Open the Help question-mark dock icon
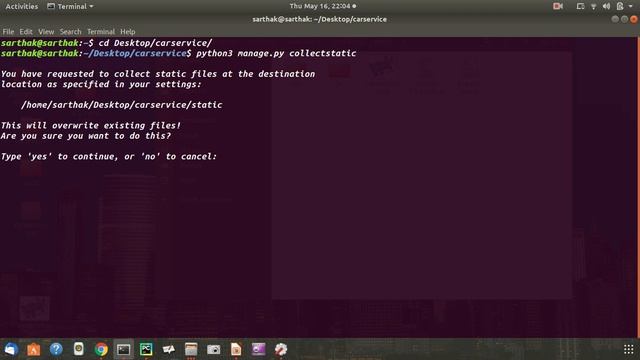The image size is (640, 360). (x=56, y=349)
